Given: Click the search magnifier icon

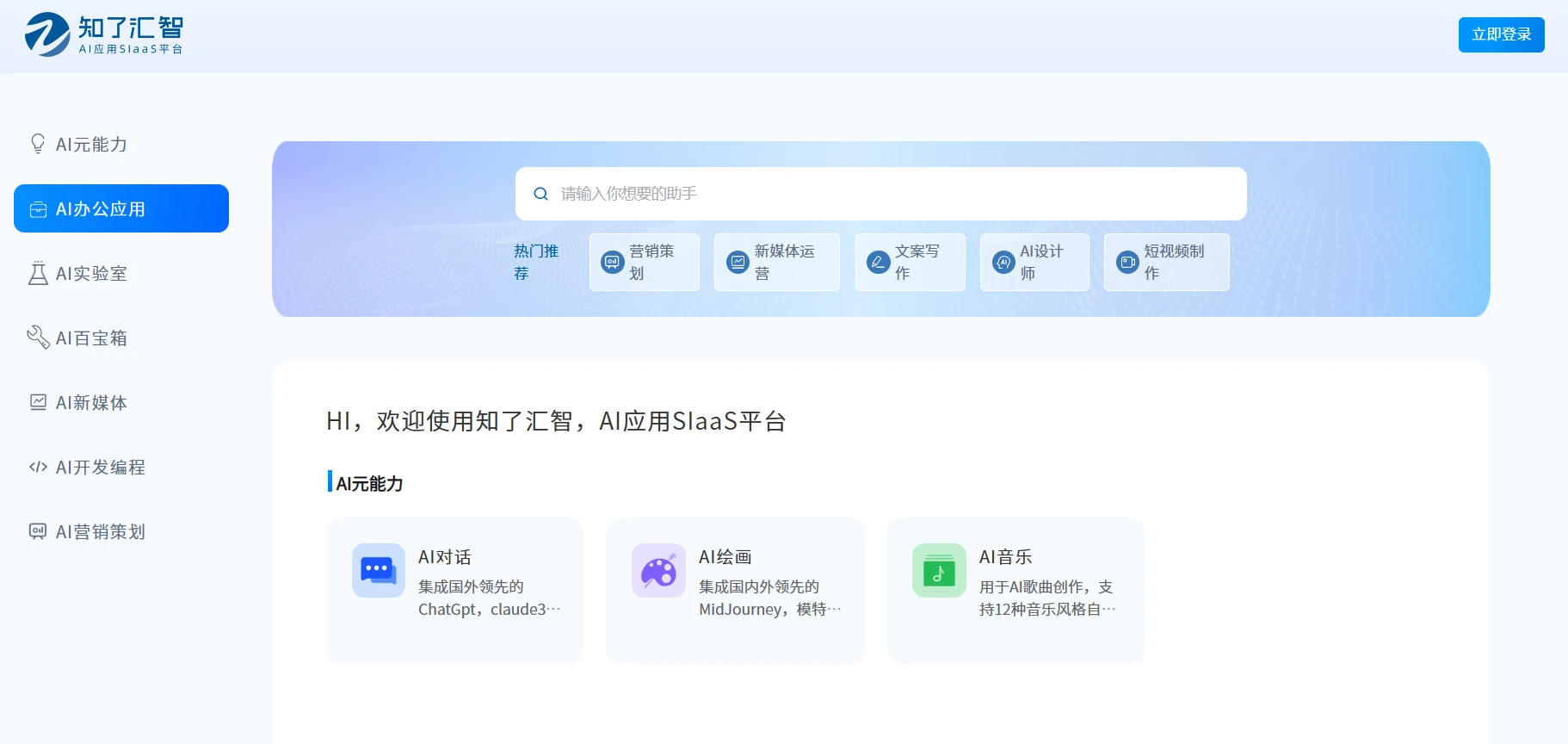Looking at the screenshot, I should [x=540, y=194].
